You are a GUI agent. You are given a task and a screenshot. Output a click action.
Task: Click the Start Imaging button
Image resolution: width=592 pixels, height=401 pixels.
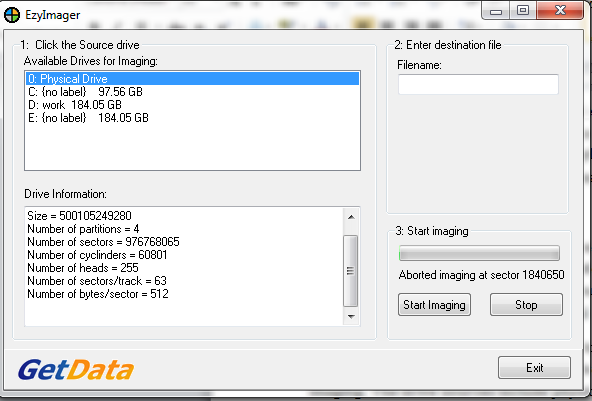tap(434, 304)
